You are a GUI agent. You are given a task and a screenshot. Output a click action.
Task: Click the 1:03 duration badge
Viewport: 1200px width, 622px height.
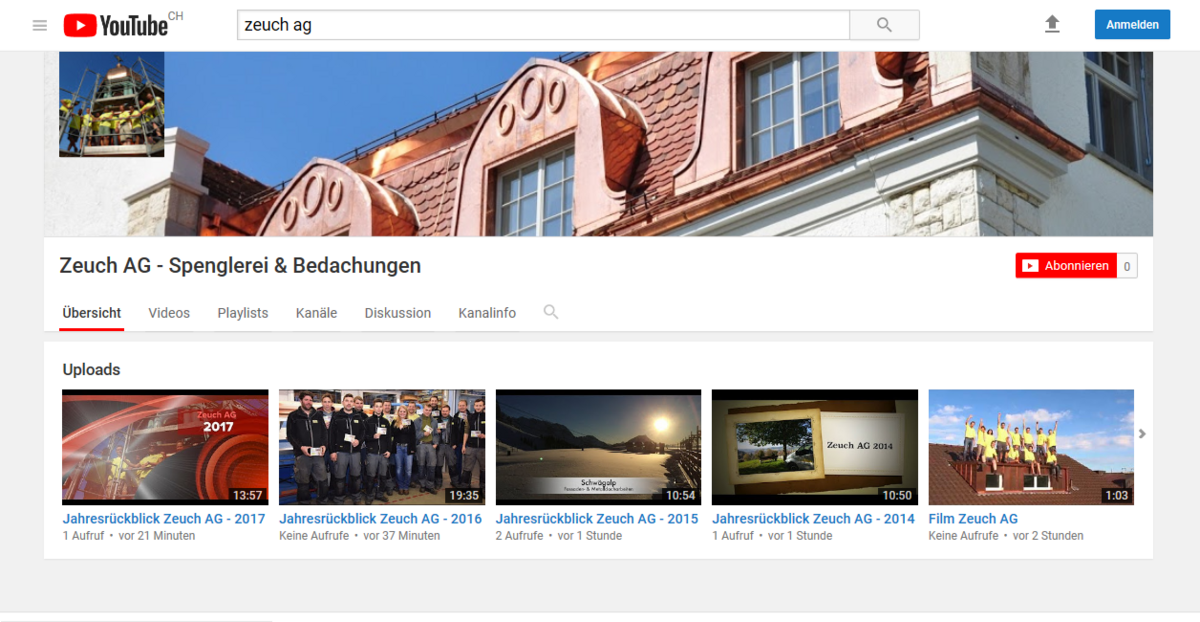click(x=1116, y=495)
